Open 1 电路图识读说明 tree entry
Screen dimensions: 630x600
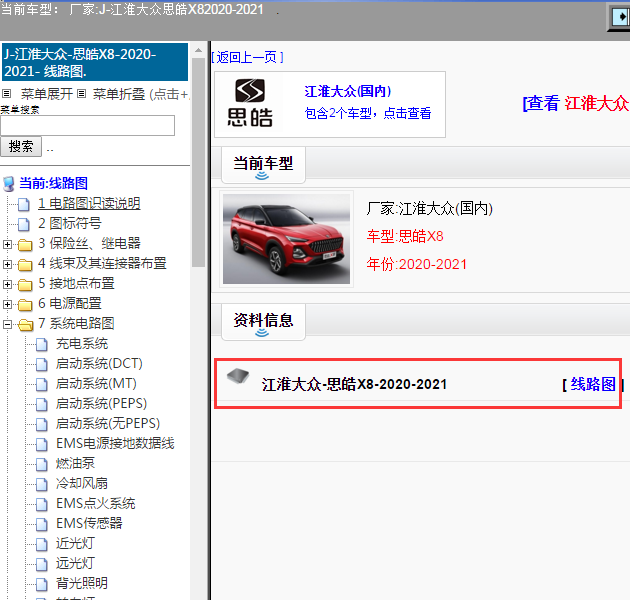pos(89,203)
